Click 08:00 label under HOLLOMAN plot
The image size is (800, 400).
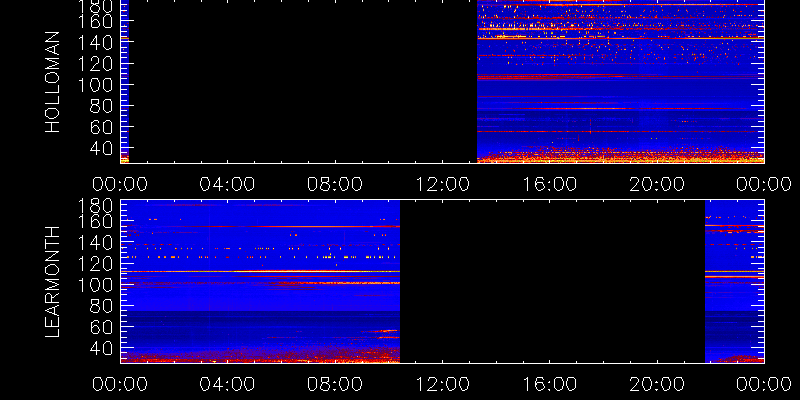pos(335,184)
